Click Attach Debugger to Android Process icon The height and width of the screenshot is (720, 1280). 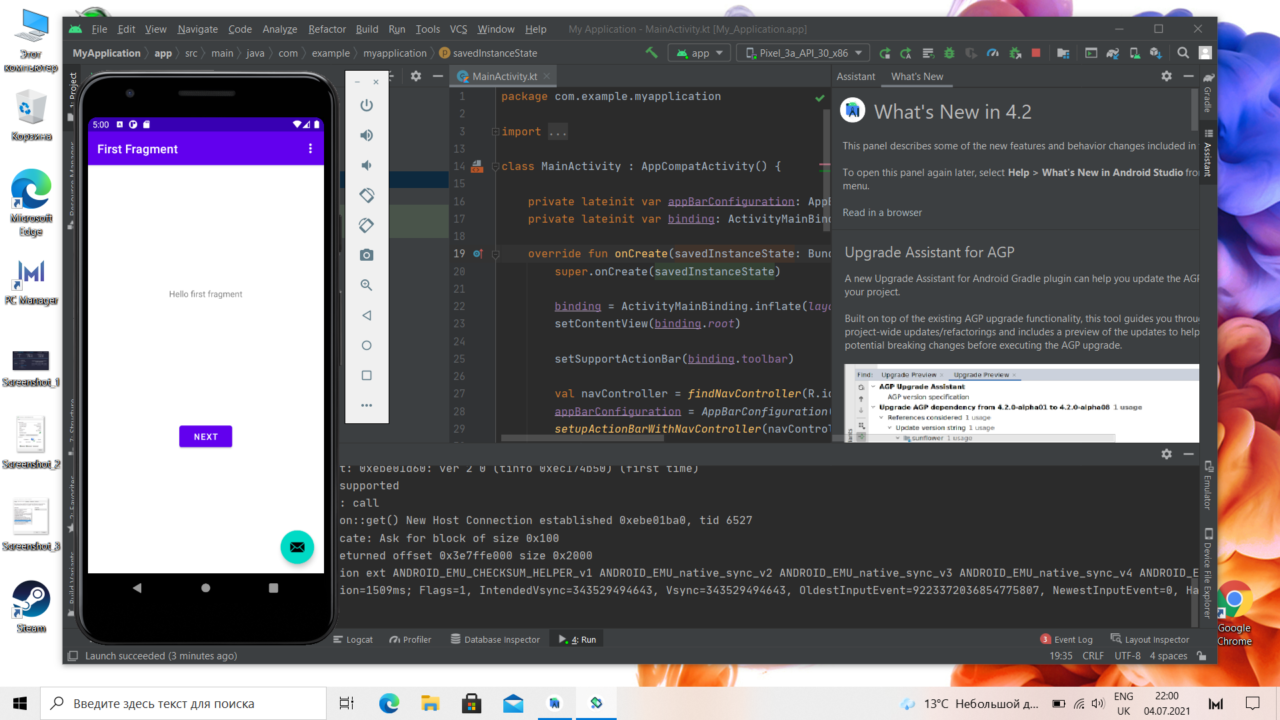(x=1014, y=53)
